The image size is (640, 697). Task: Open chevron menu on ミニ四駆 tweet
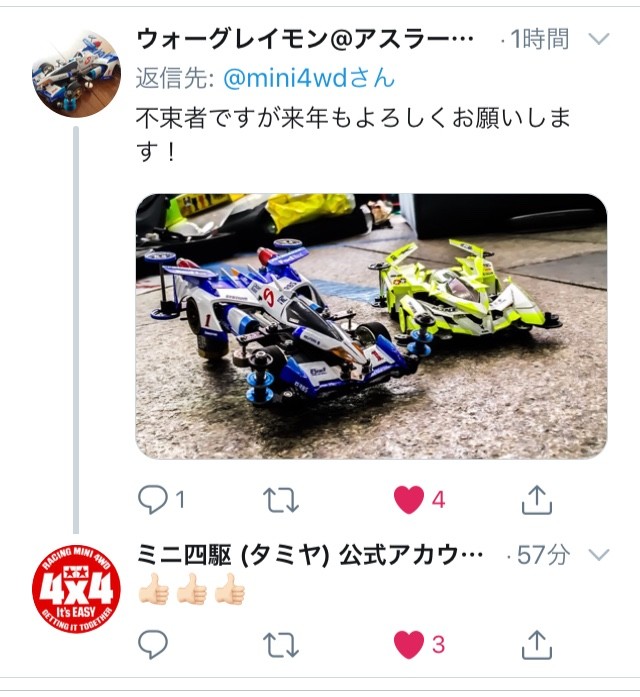[599, 554]
